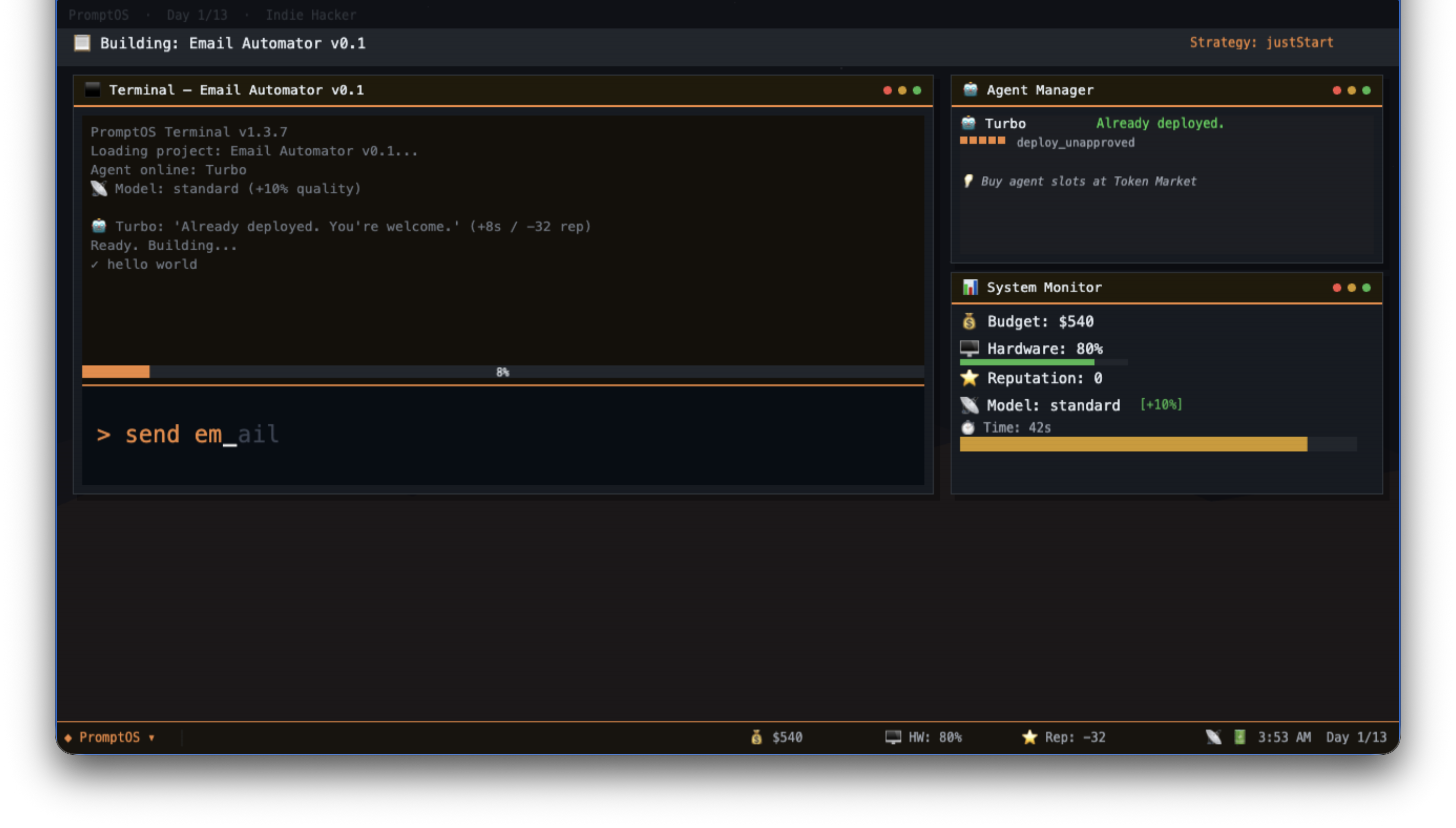Click the Reputation star icon
The image size is (1456, 828).
tap(969, 377)
